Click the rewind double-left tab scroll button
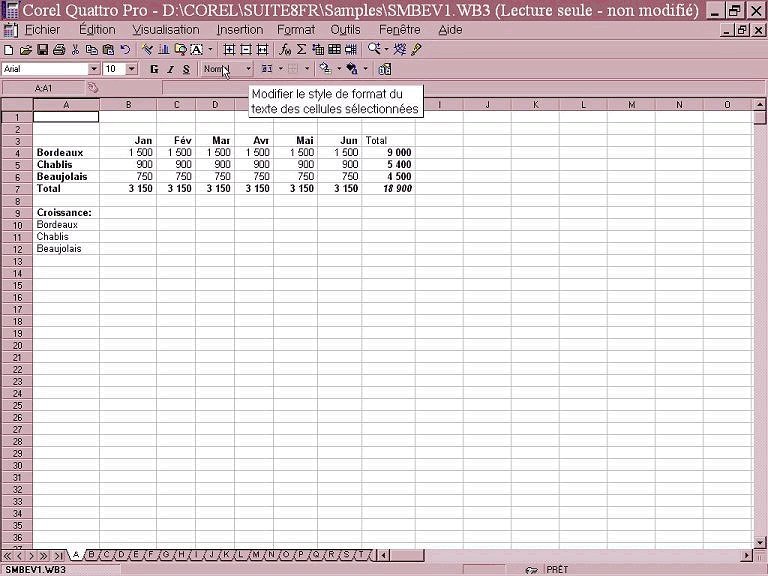This screenshot has height=576, width=768. [7, 556]
